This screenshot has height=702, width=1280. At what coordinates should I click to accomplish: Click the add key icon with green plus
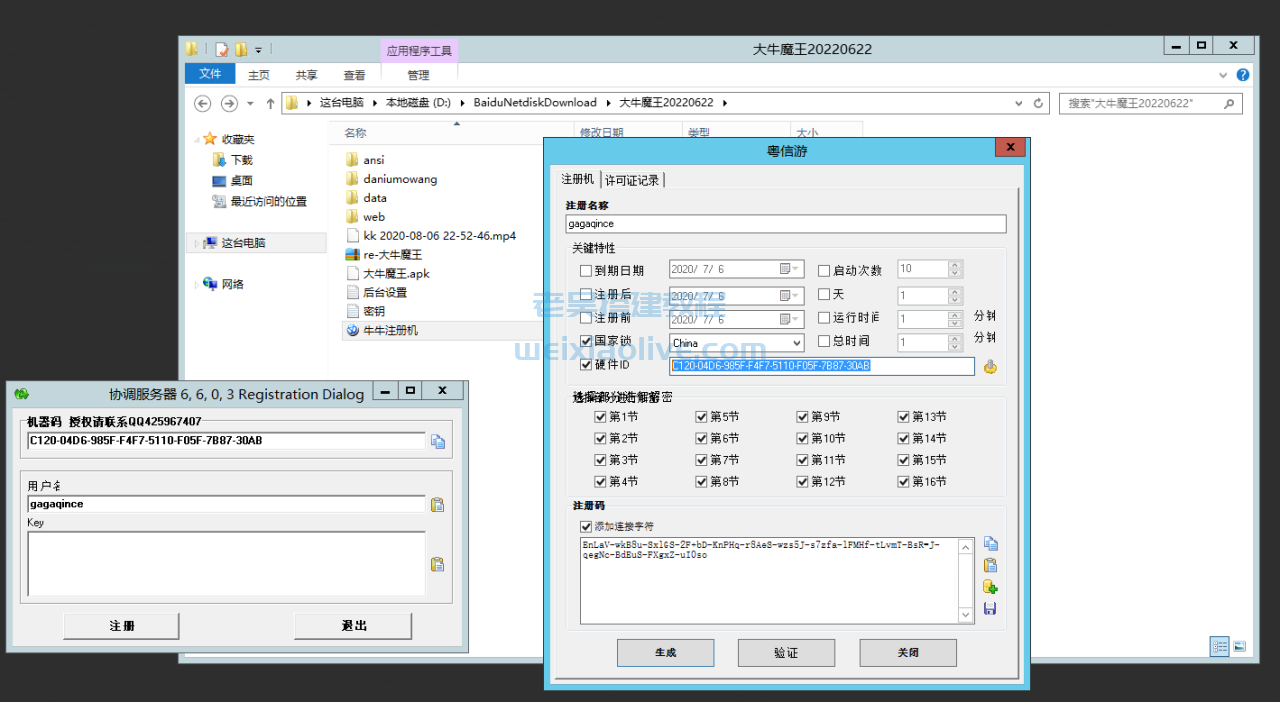(990, 587)
